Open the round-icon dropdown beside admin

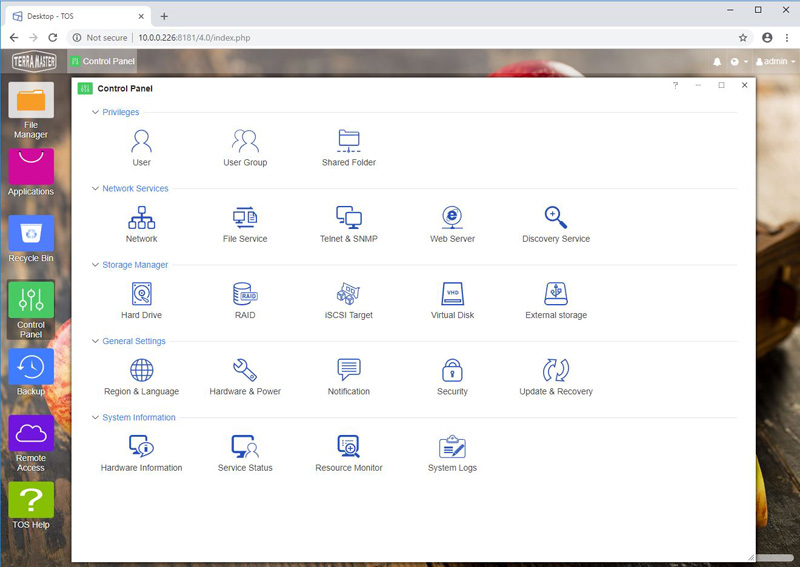(x=739, y=62)
